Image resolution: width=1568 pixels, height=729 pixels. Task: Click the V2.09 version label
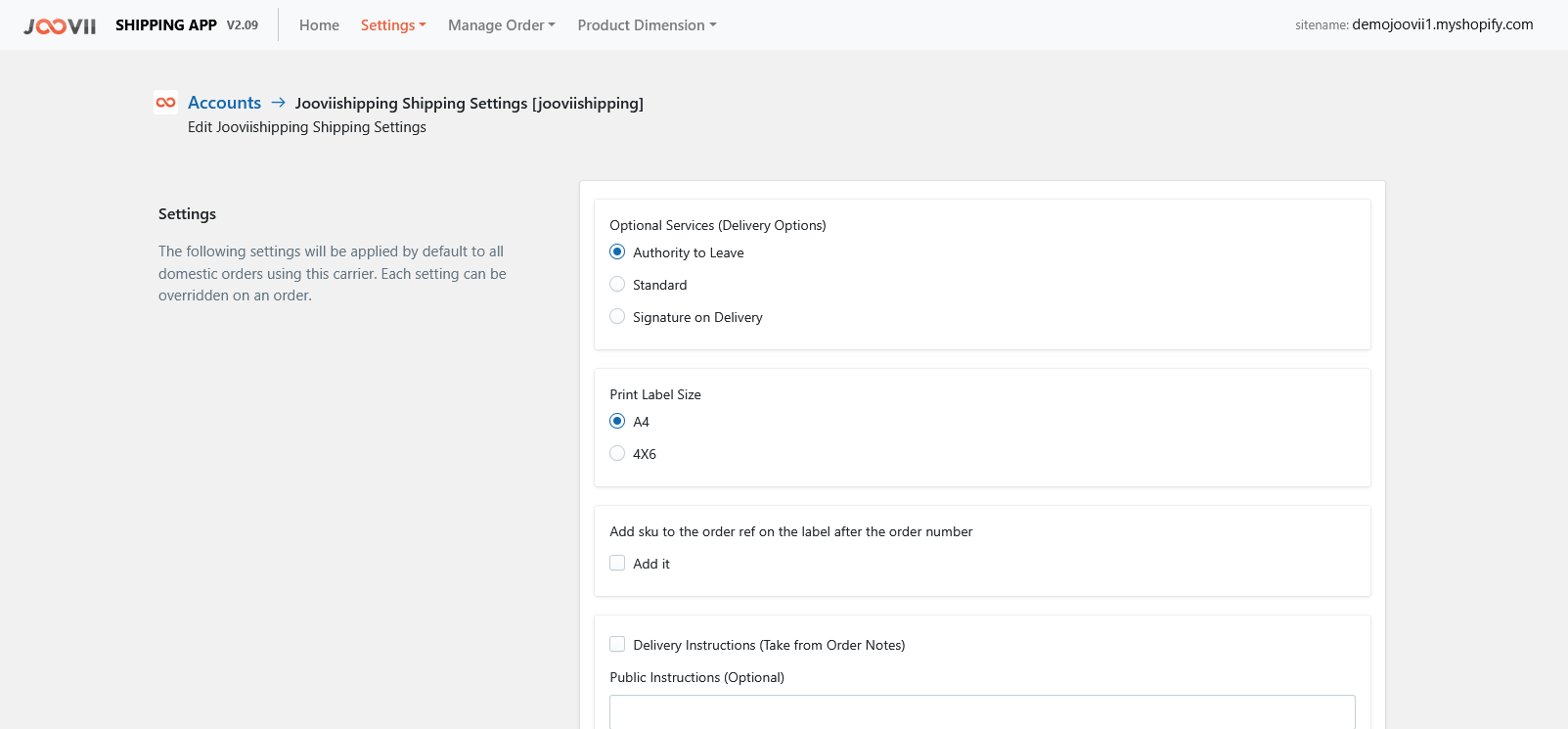coord(243,25)
